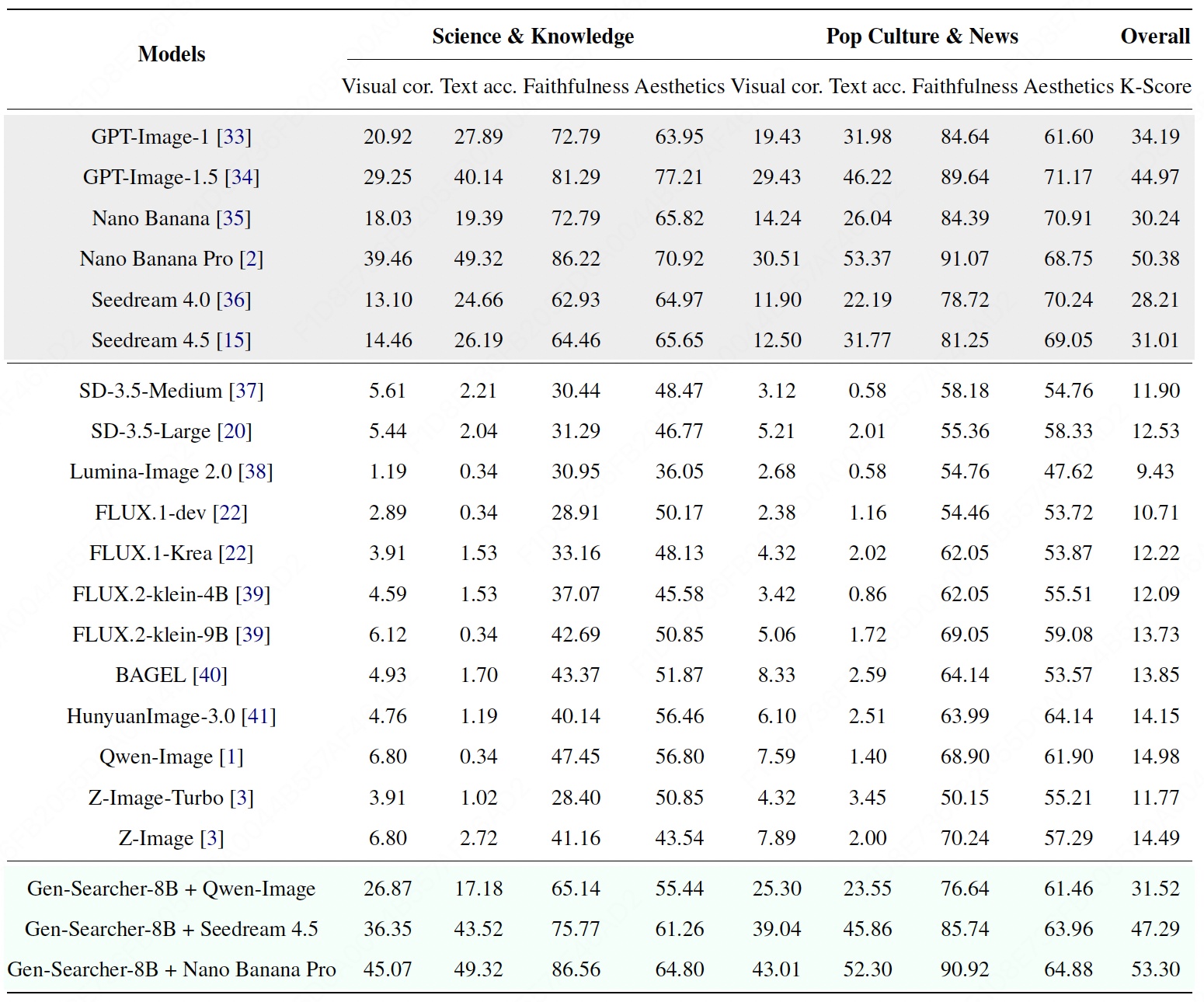Click value 9.43 in Lumina-Image 2.0 row
The height and width of the screenshot is (1002, 1204).
[1155, 471]
